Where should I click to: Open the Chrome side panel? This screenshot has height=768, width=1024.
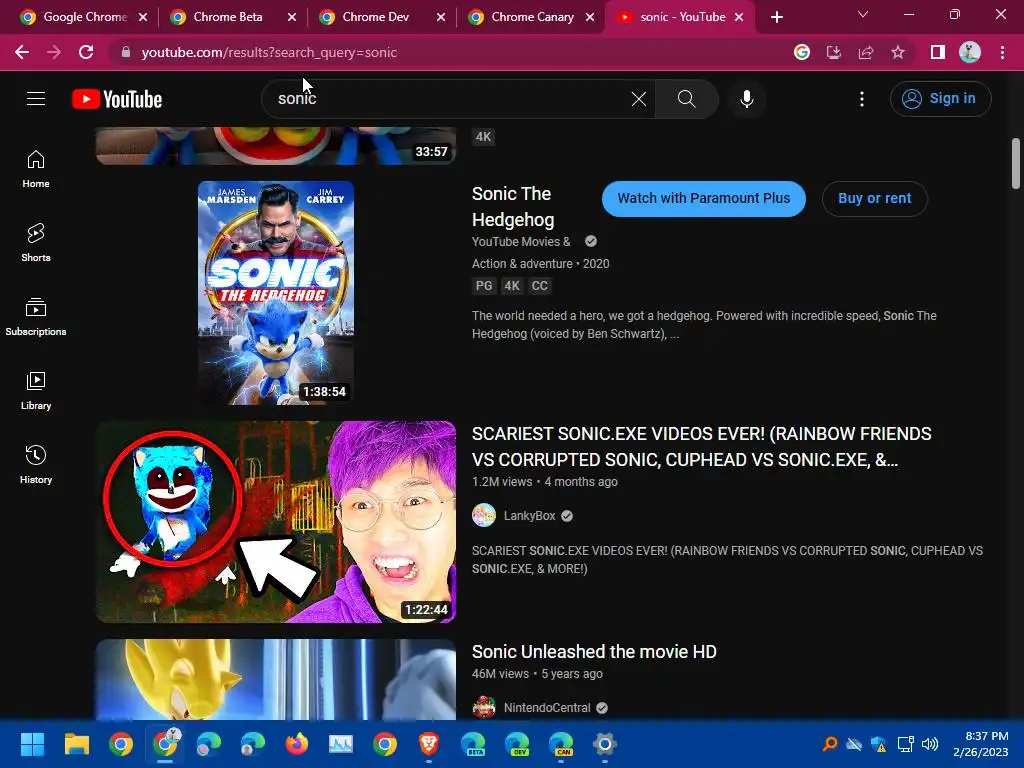[x=938, y=52]
